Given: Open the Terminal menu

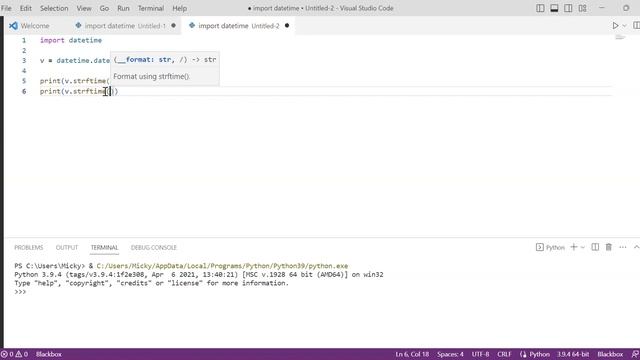Looking at the screenshot, I should (151, 8).
